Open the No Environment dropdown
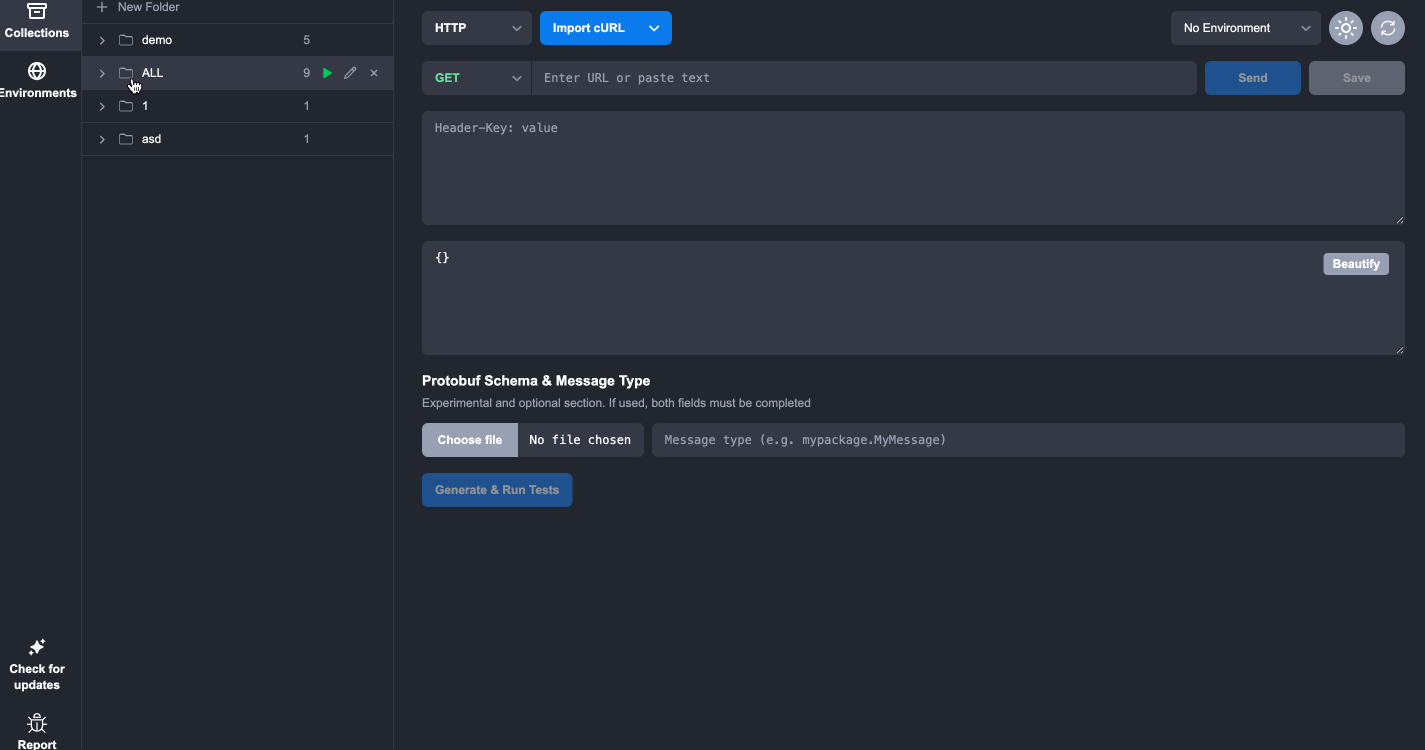The width and height of the screenshot is (1425, 750). pyautogui.click(x=1244, y=27)
